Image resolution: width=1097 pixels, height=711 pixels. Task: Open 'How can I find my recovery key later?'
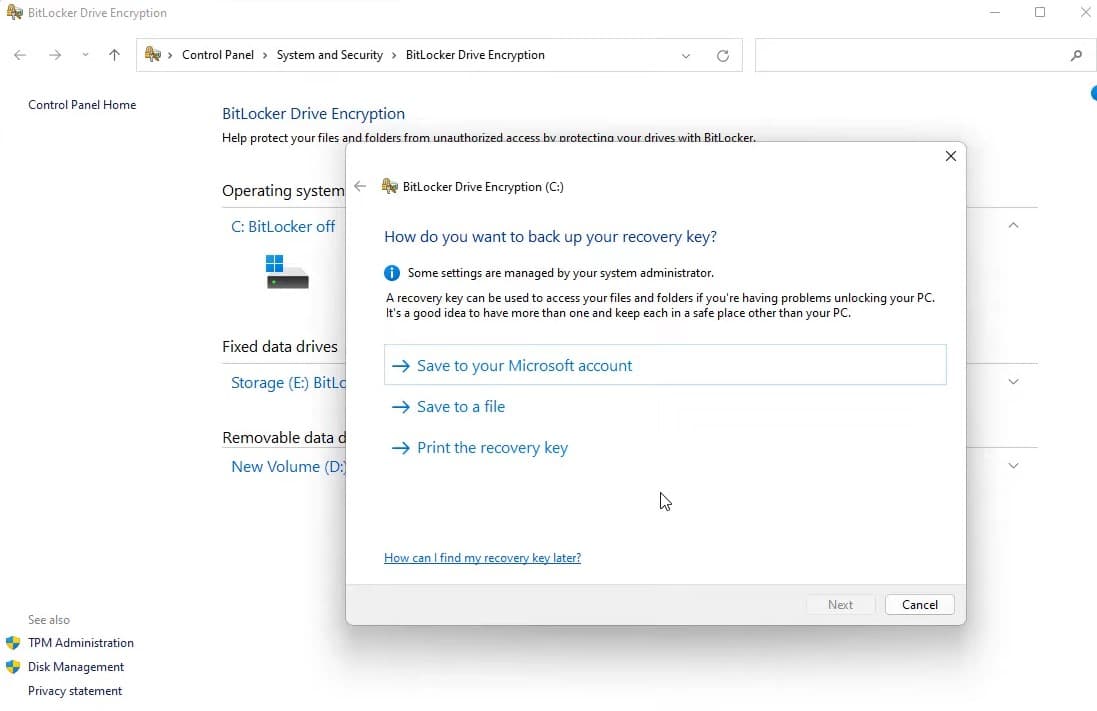pyautogui.click(x=482, y=558)
